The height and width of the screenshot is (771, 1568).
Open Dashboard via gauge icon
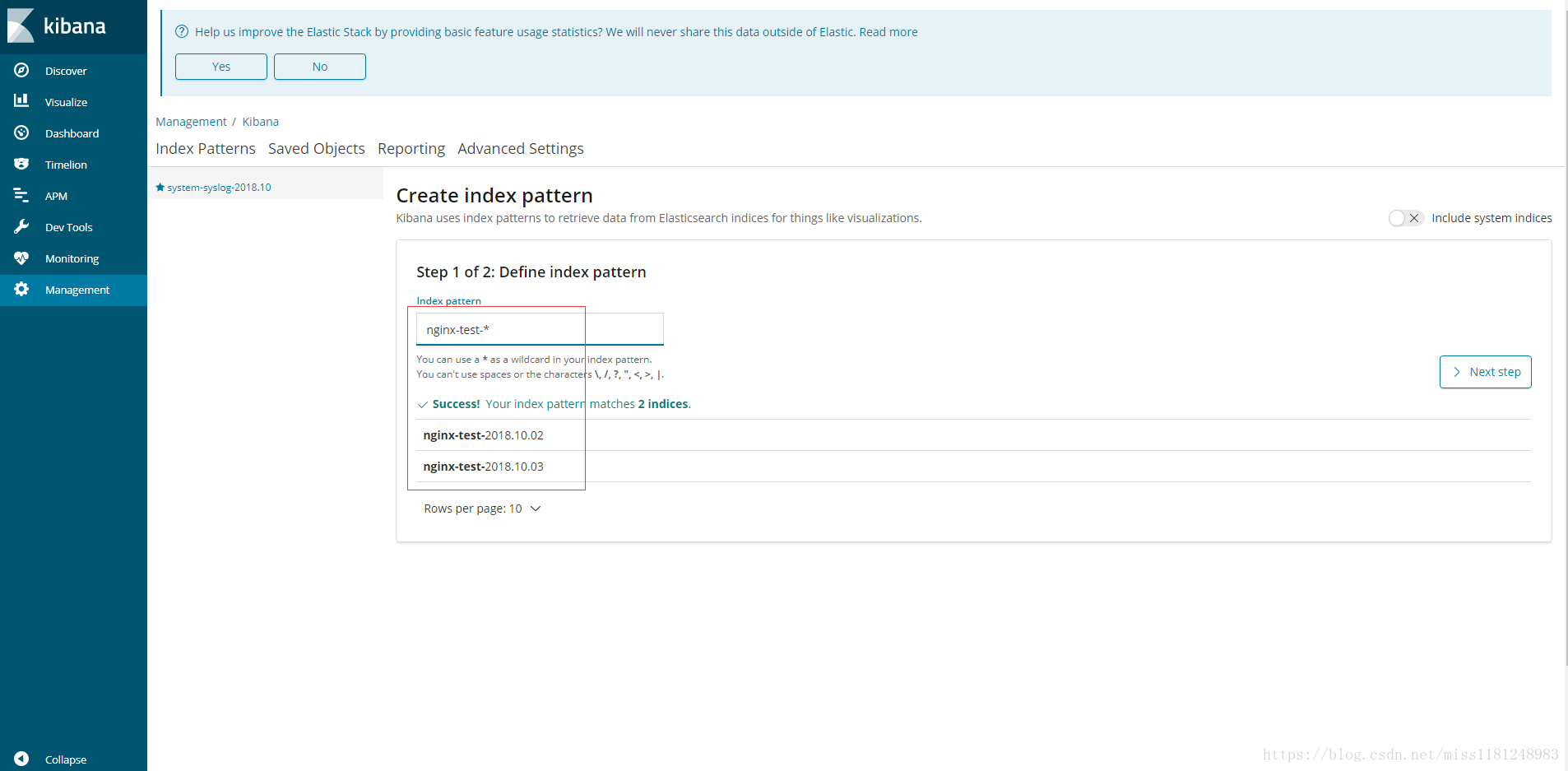(21, 132)
